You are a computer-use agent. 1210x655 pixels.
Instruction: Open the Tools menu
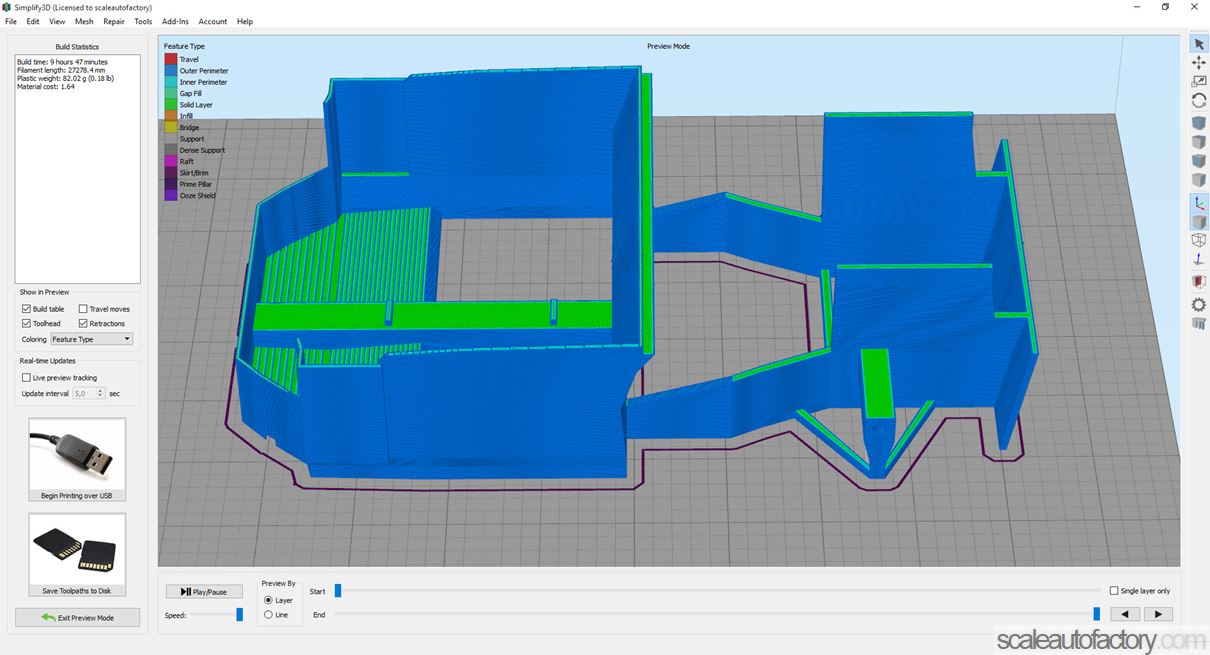(143, 21)
